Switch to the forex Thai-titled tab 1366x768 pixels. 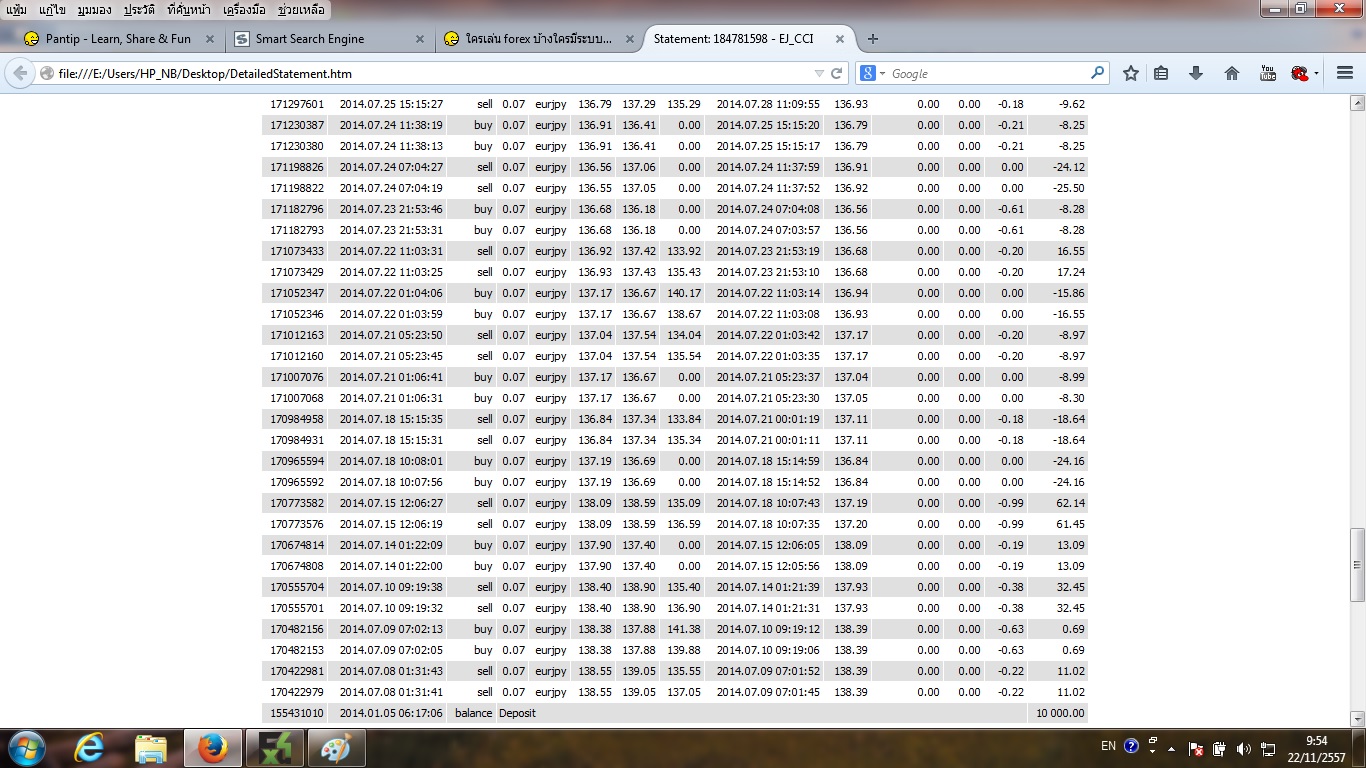(540, 39)
